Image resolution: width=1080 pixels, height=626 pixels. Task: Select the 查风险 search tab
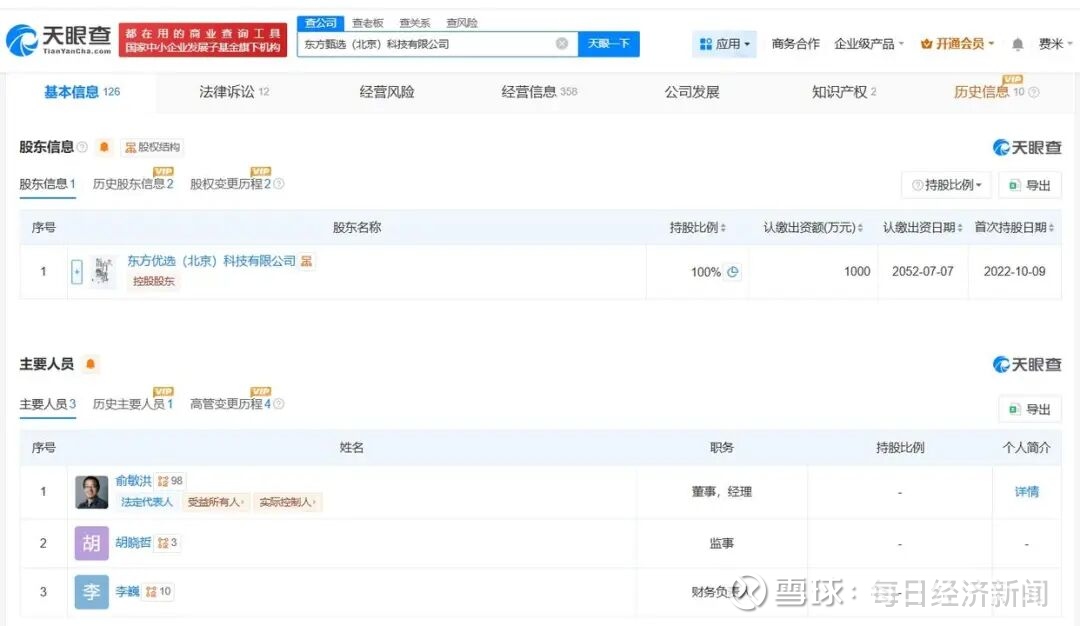pyautogui.click(x=461, y=23)
